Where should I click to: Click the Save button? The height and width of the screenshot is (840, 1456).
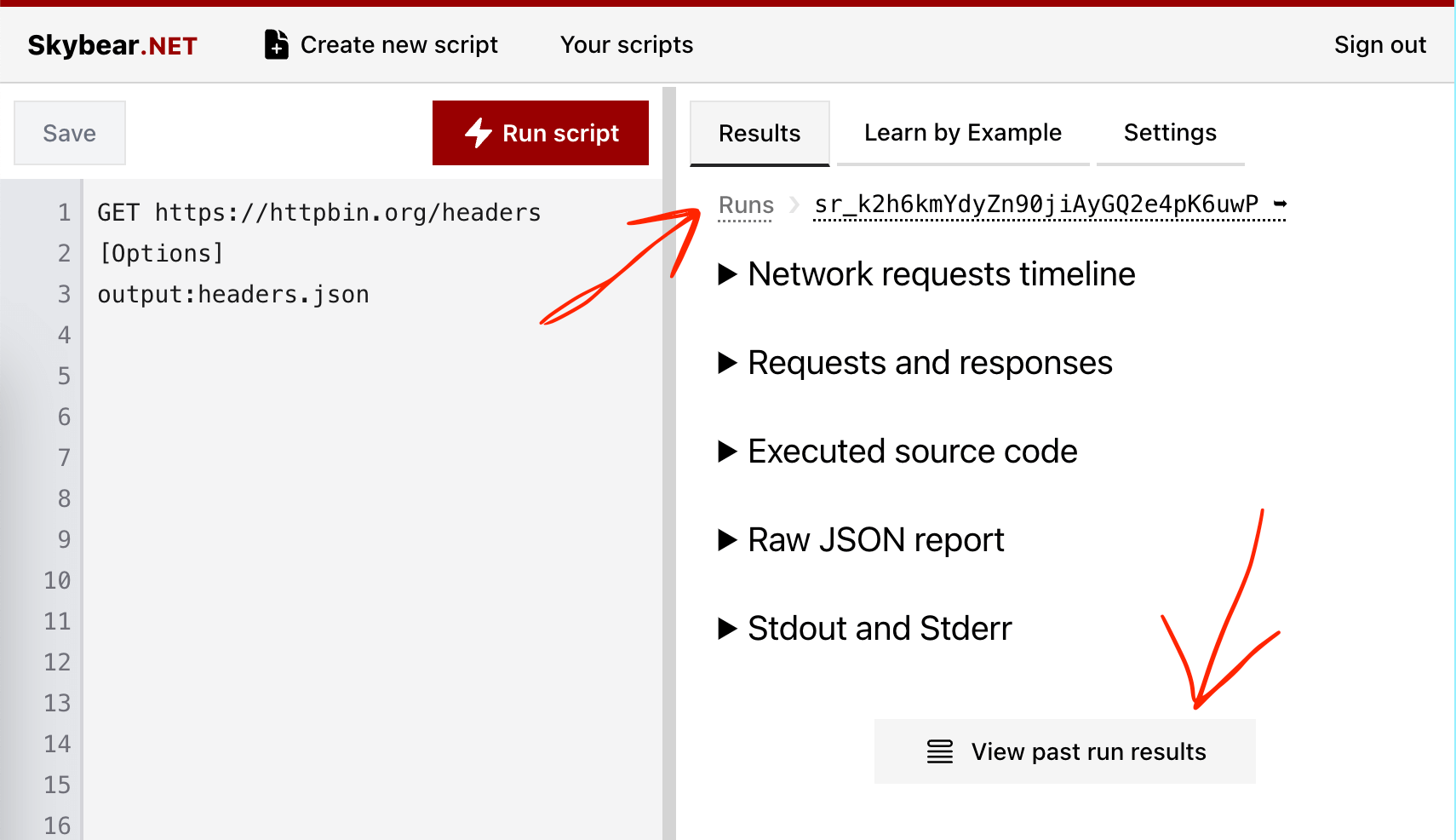click(x=69, y=133)
